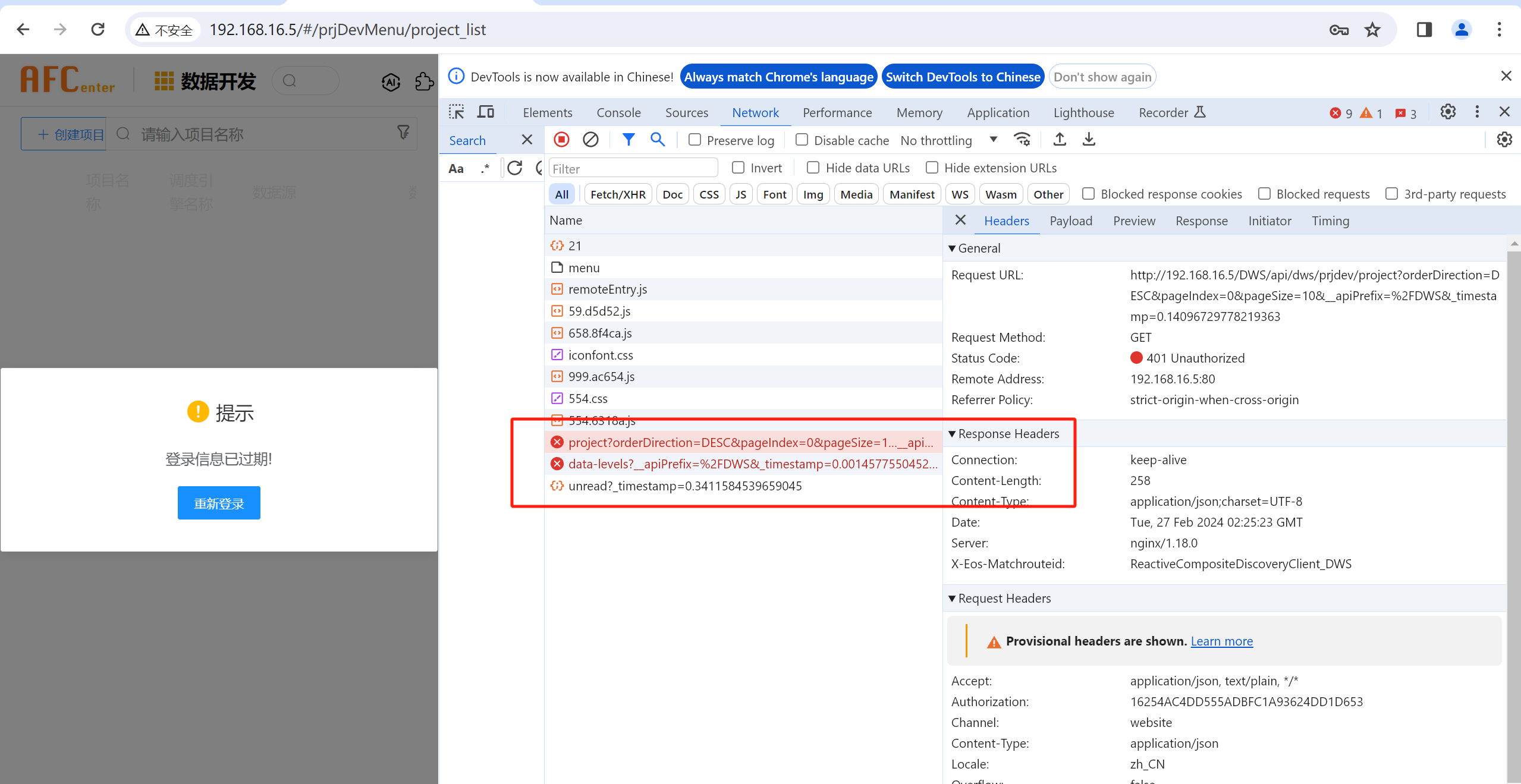Click the export HAR download icon

point(1089,140)
